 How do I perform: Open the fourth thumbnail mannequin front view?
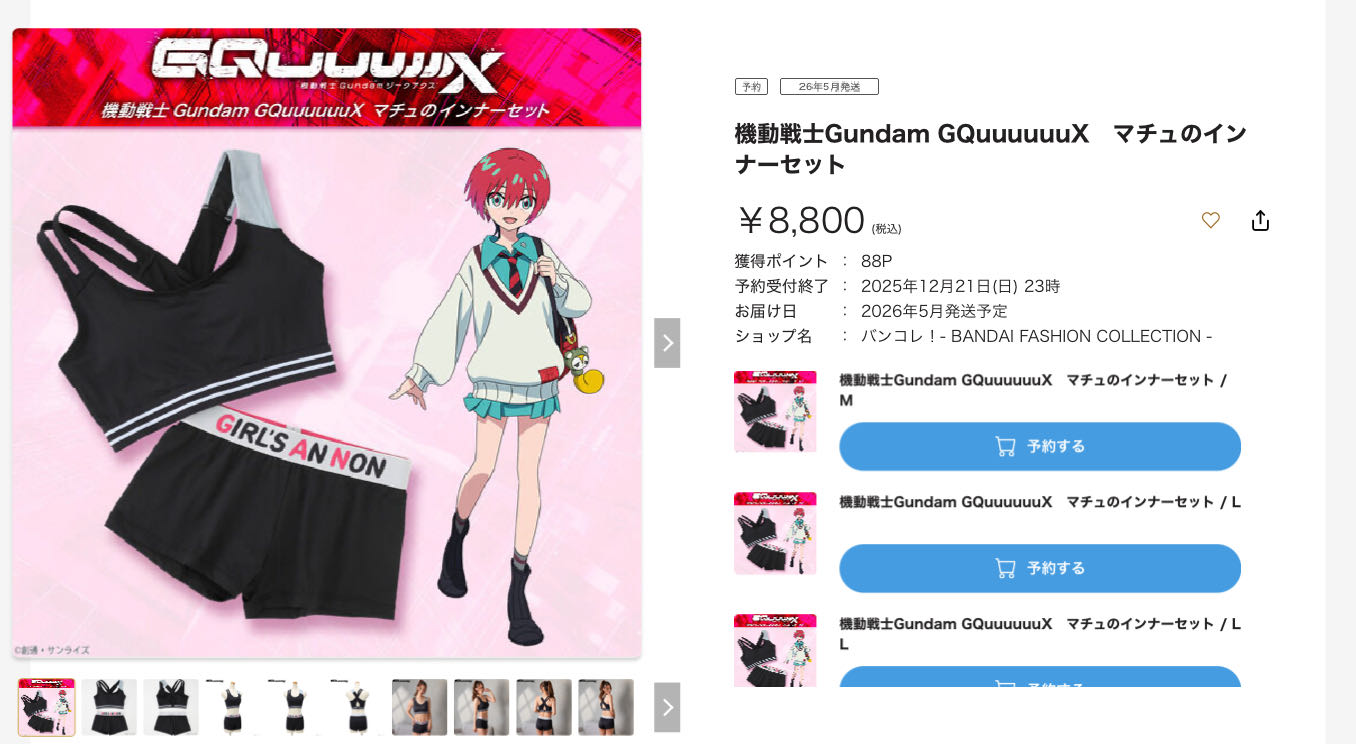233,707
